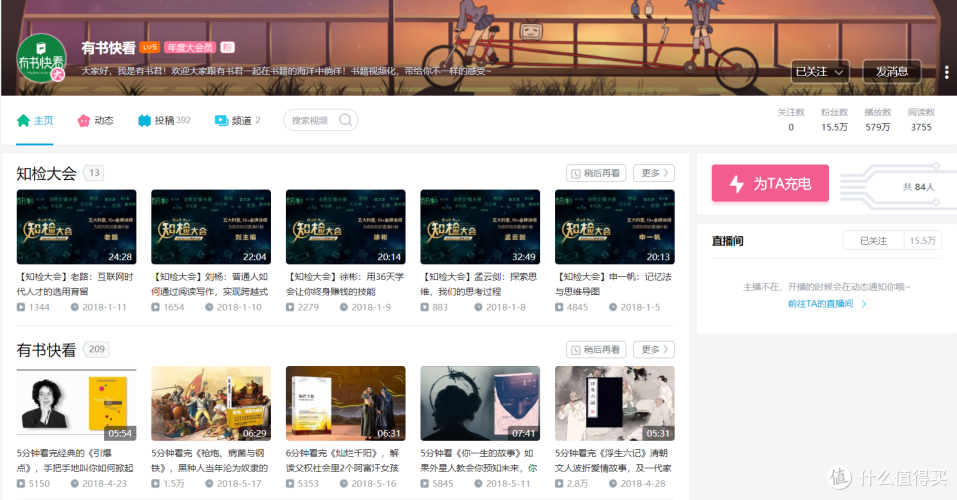Click the 知检大会 section heading
This screenshot has height=500, width=957.
46,173
